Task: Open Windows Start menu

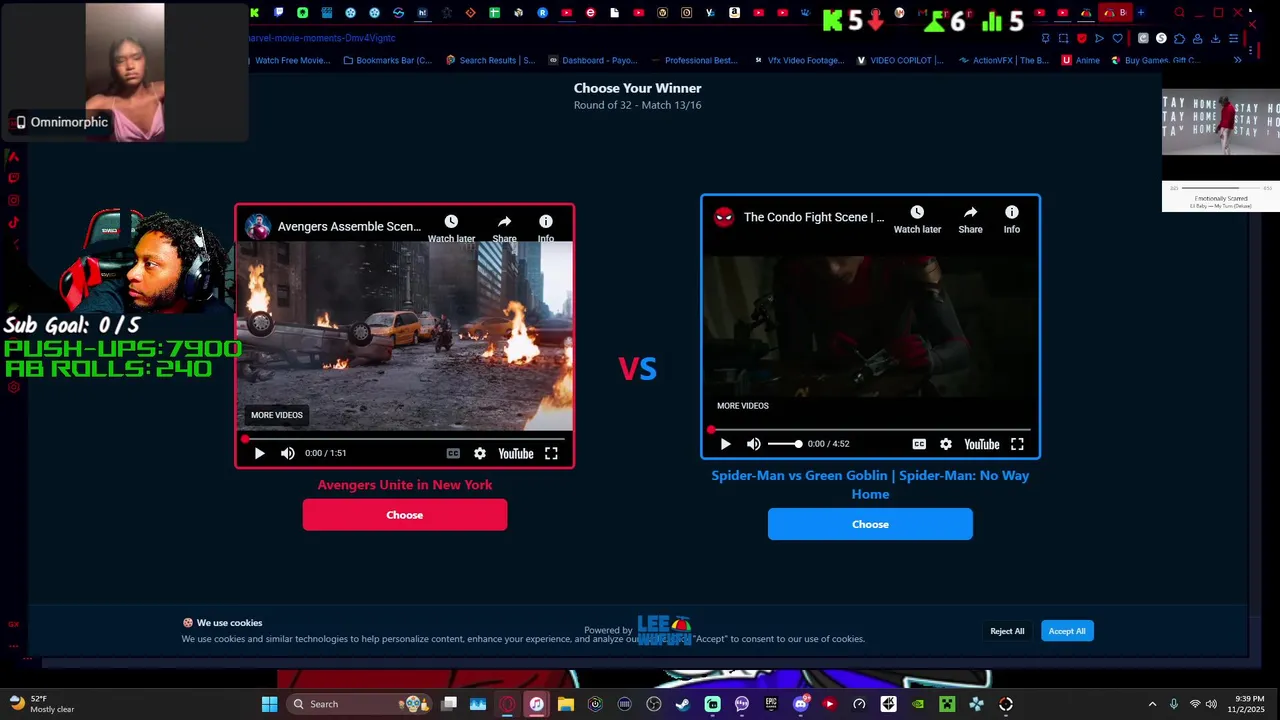Action: pyautogui.click(x=269, y=704)
